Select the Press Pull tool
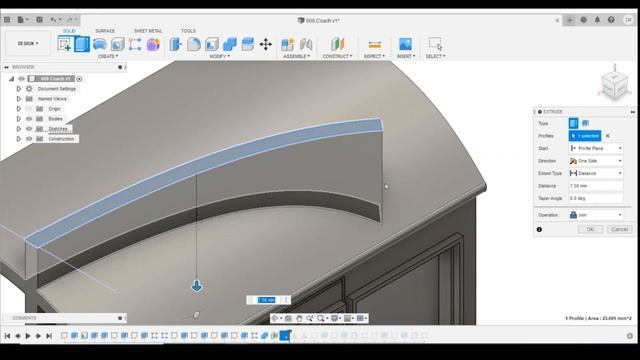The width and height of the screenshot is (640, 360). click(176, 44)
